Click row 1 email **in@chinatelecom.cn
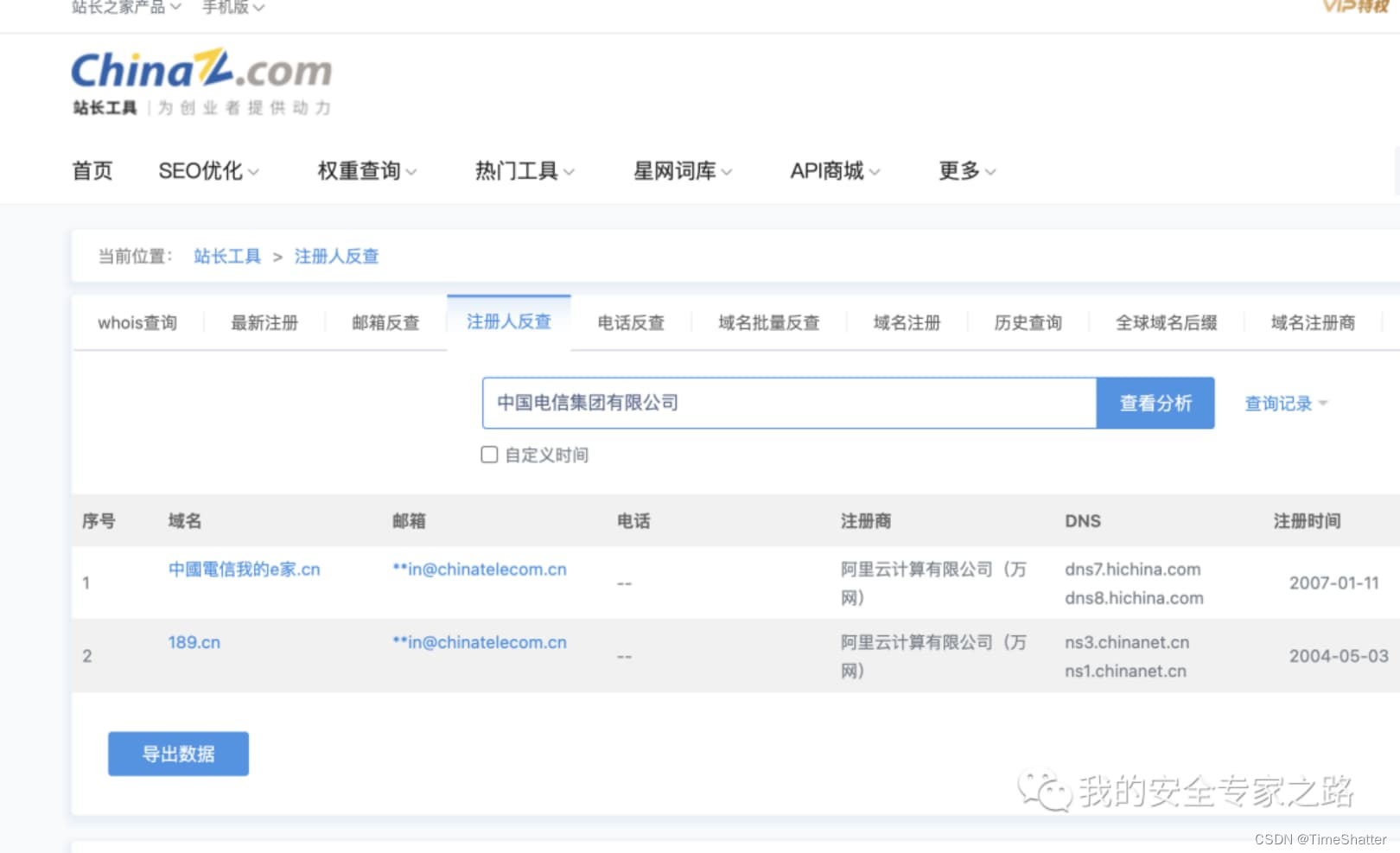The width and height of the screenshot is (1400, 853). pyautogui.click(x=480, y=570)
